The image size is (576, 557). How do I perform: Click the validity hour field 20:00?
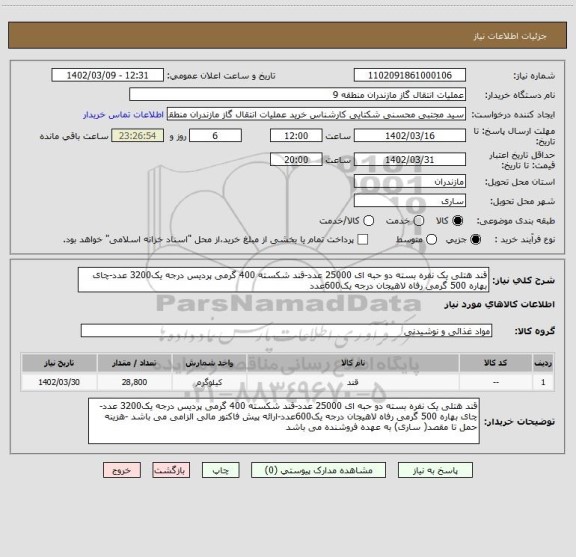tap(296, 159)
